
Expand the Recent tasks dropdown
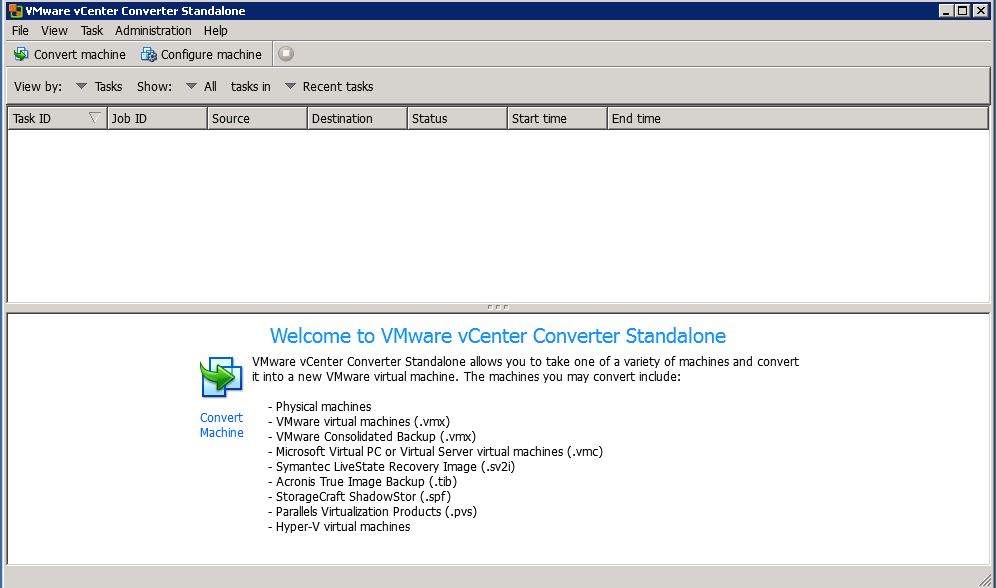tap(290, 86)
